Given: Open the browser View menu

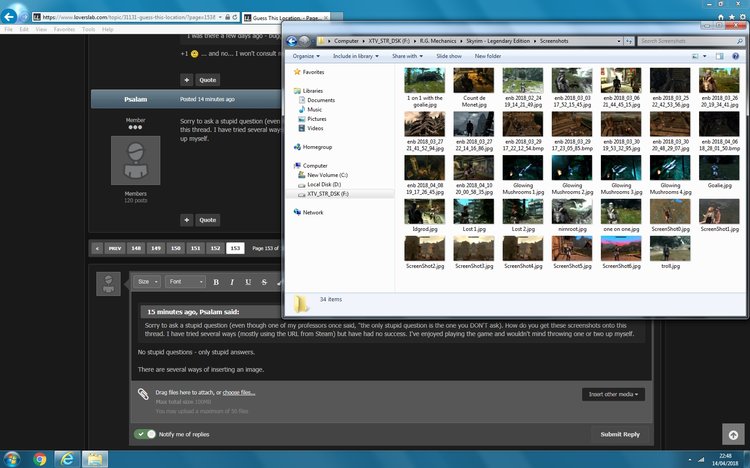Looking at the screenshot, I should 41,30.
